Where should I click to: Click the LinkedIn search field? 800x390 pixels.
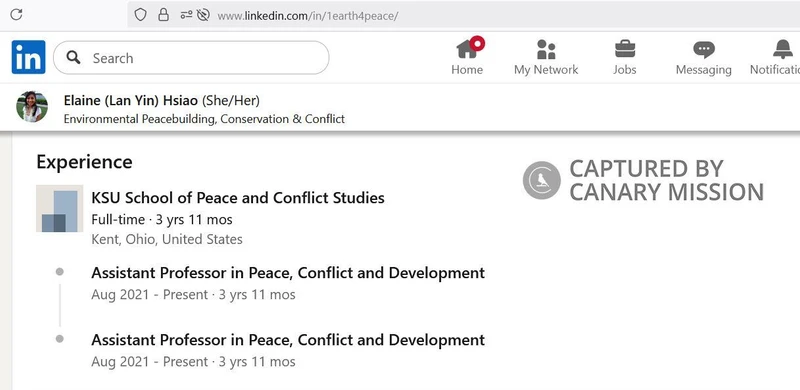click(x=191, y=58)
